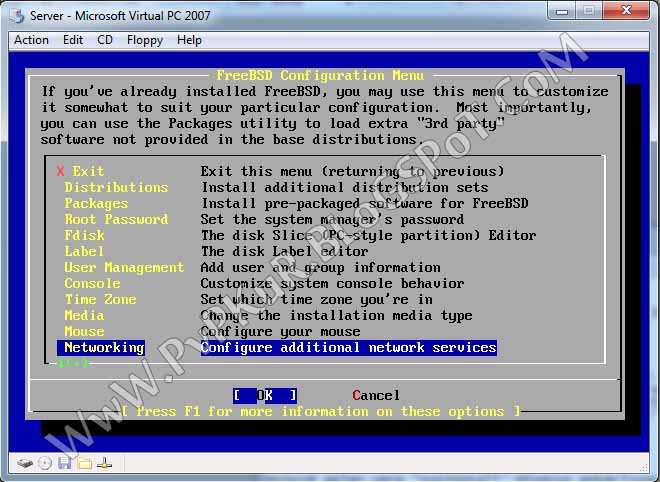Screen dimensions: 660x482
Task: Open the Help menu
Action: pos(189,40)
